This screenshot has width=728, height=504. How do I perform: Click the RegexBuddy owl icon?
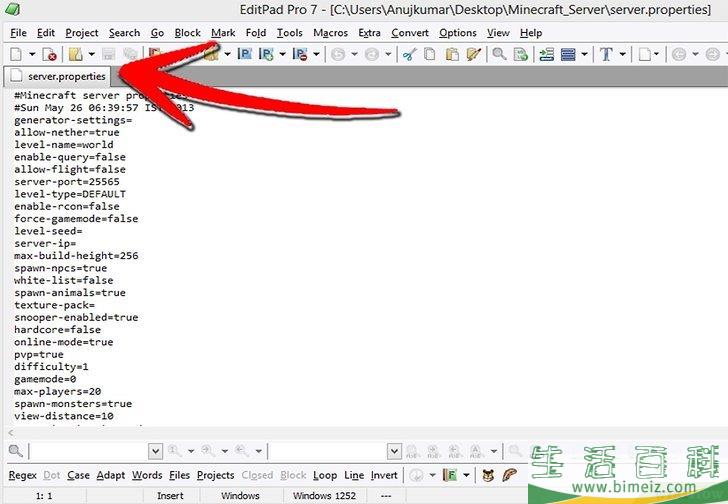488,475
